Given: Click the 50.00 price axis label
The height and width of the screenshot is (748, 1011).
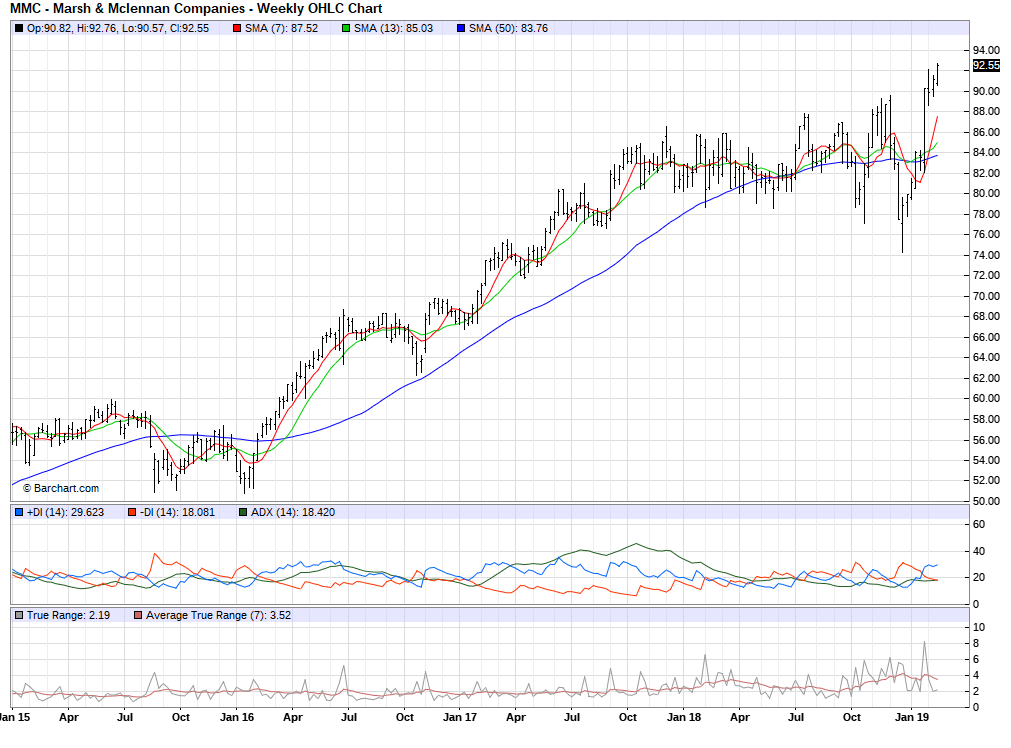Looking at the screenshot, I should click(x=986, y=501).
